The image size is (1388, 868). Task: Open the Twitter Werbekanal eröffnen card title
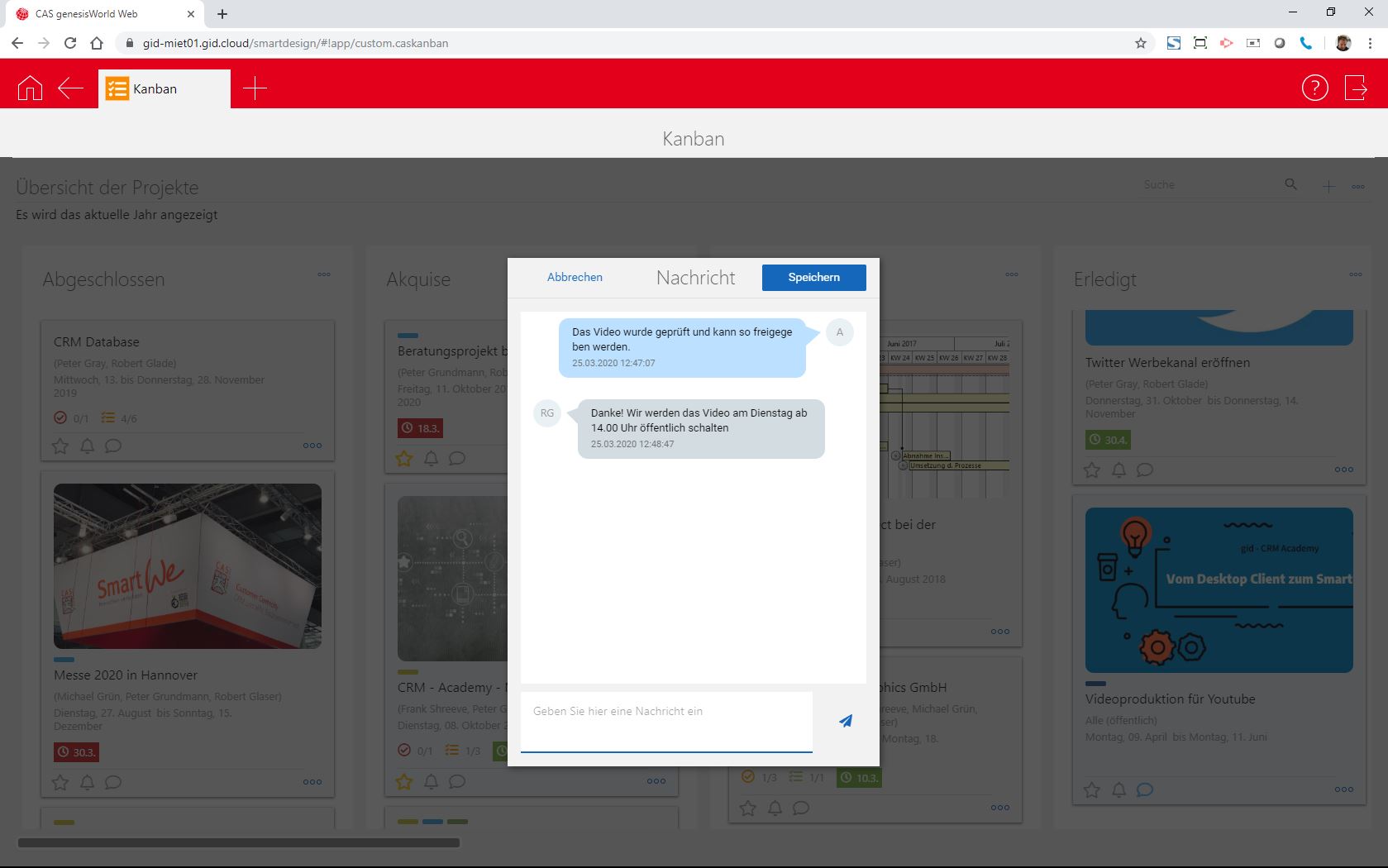pos(1167,363)
